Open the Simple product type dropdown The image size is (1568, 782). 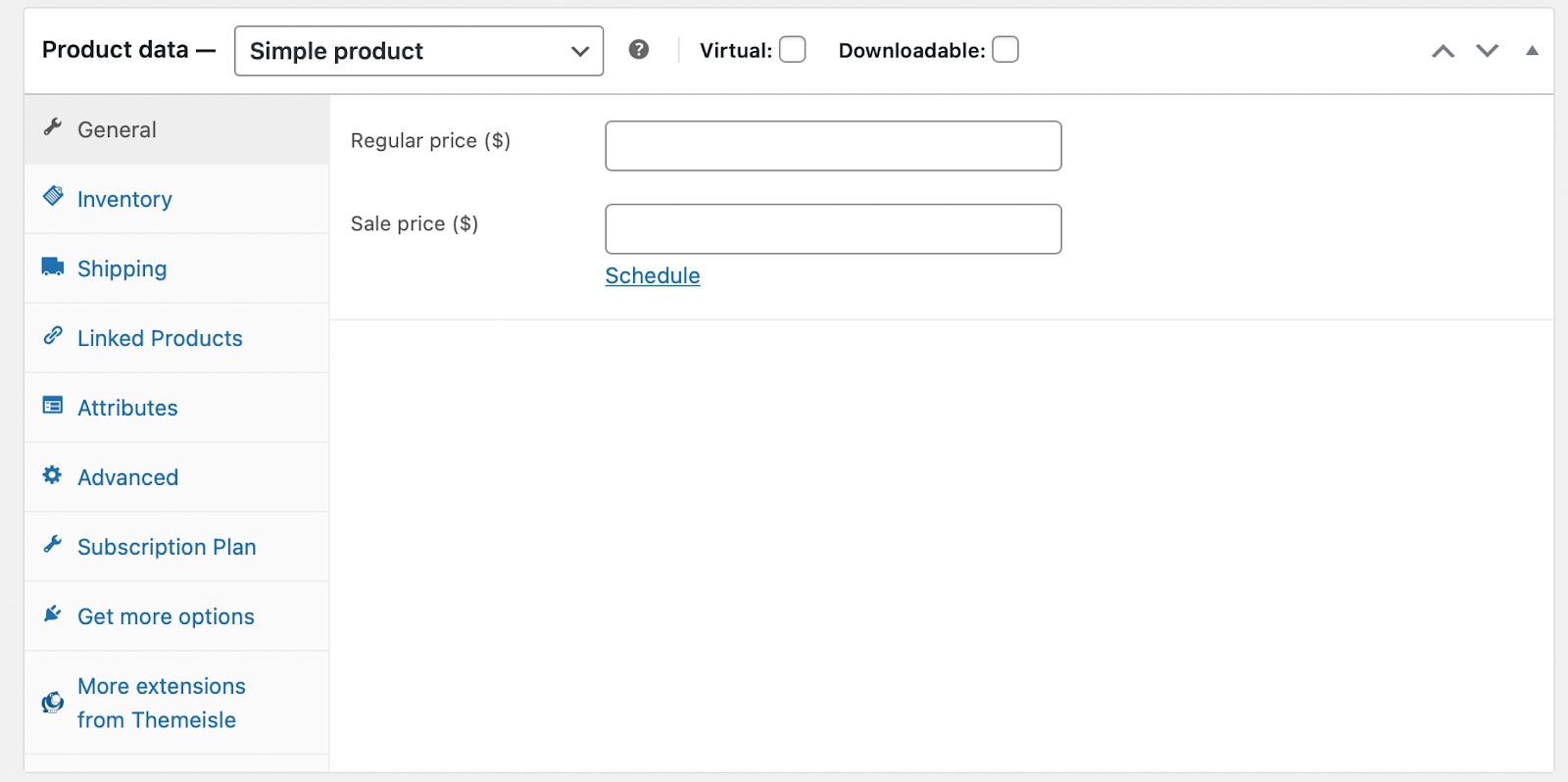point(418,50)
